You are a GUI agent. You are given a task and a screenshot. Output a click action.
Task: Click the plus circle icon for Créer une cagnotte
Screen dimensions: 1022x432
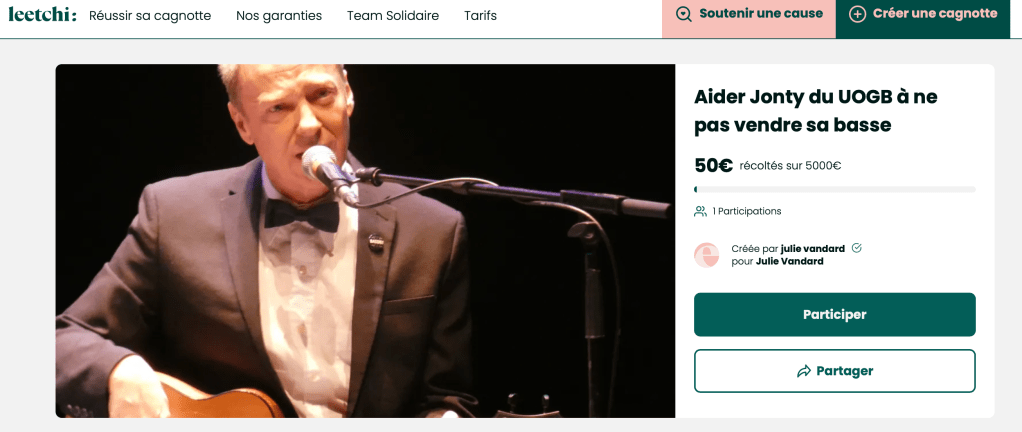pos(857,14)
